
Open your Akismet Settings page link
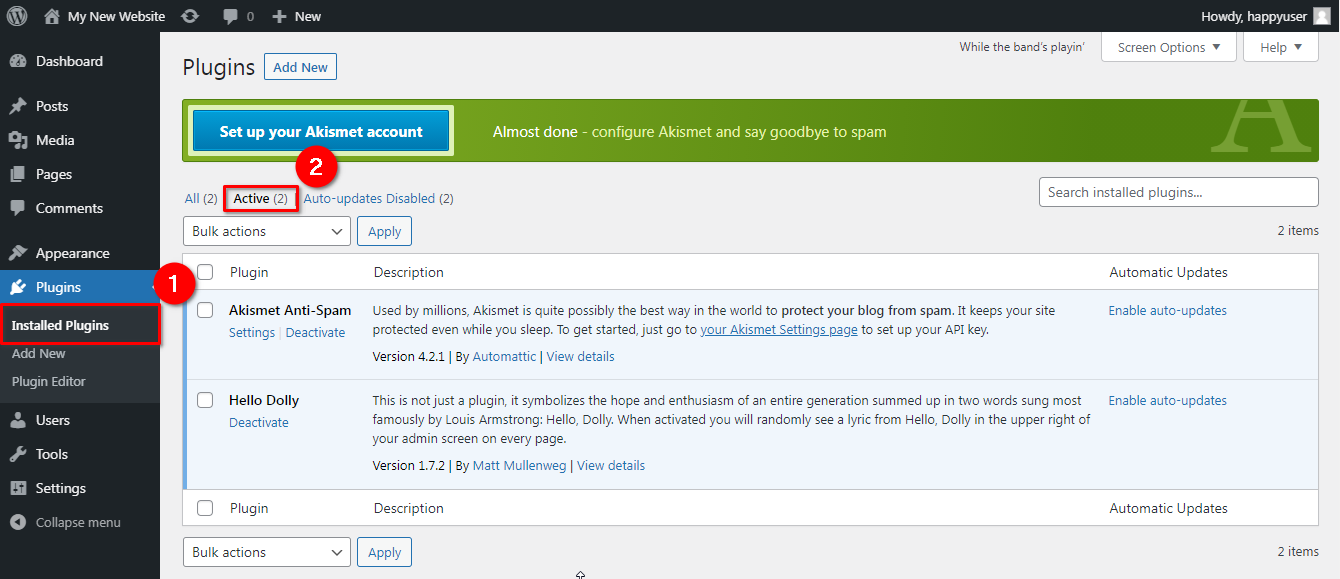779,330
